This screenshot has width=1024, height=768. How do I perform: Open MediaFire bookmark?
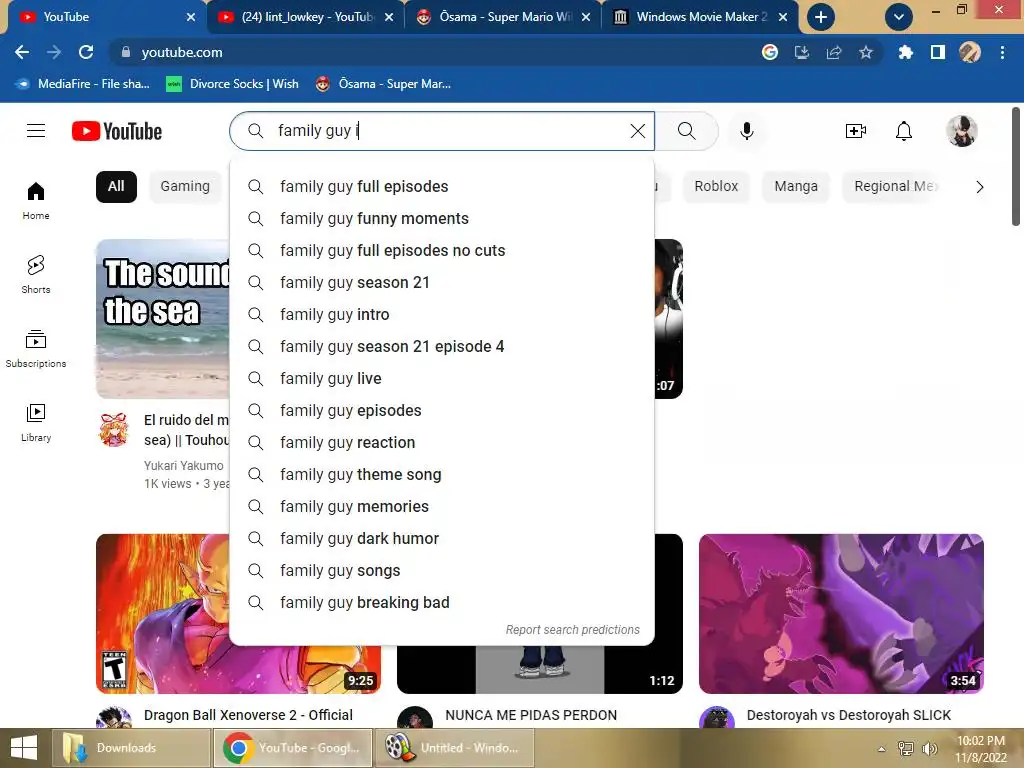(x=82, y=84)
